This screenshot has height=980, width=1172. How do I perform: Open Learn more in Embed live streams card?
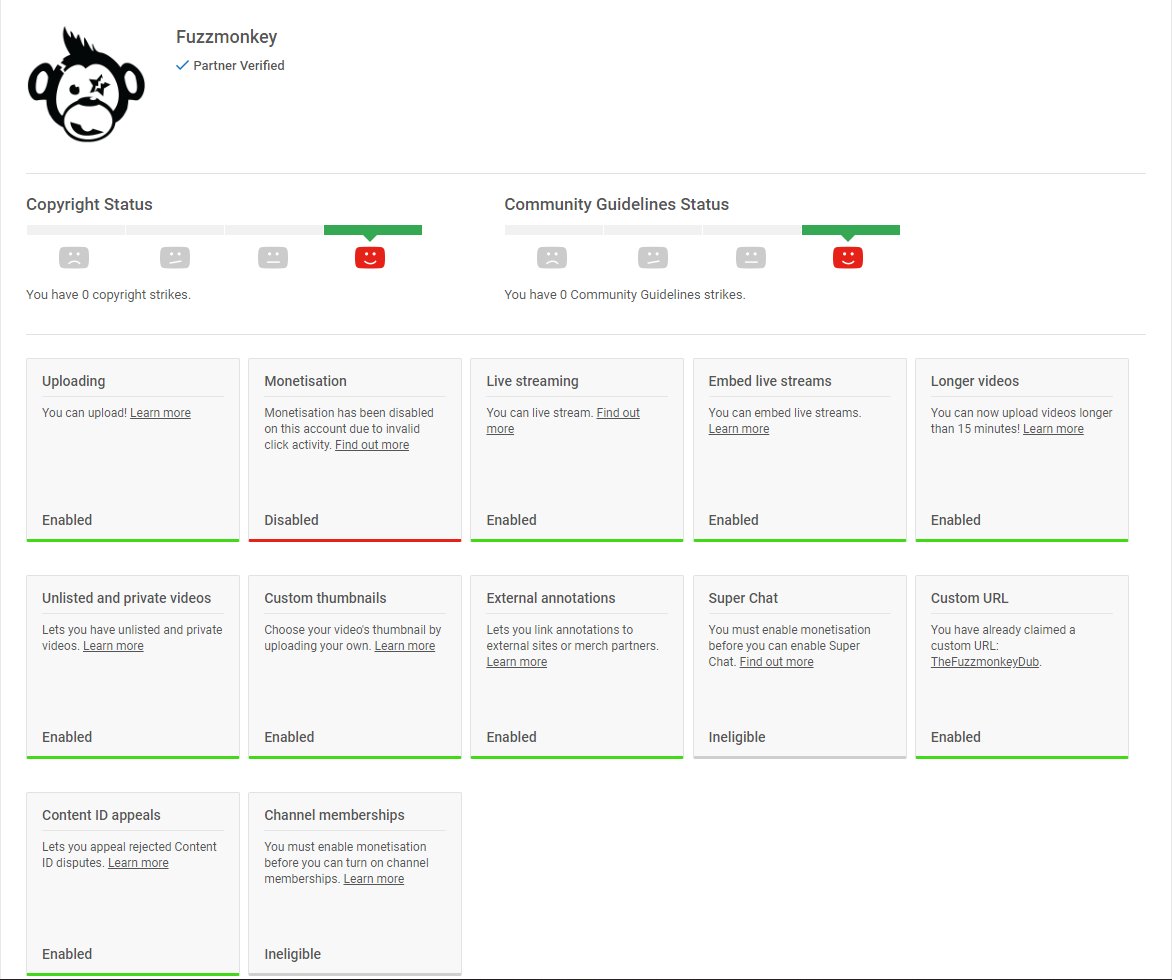coord(738,429)
